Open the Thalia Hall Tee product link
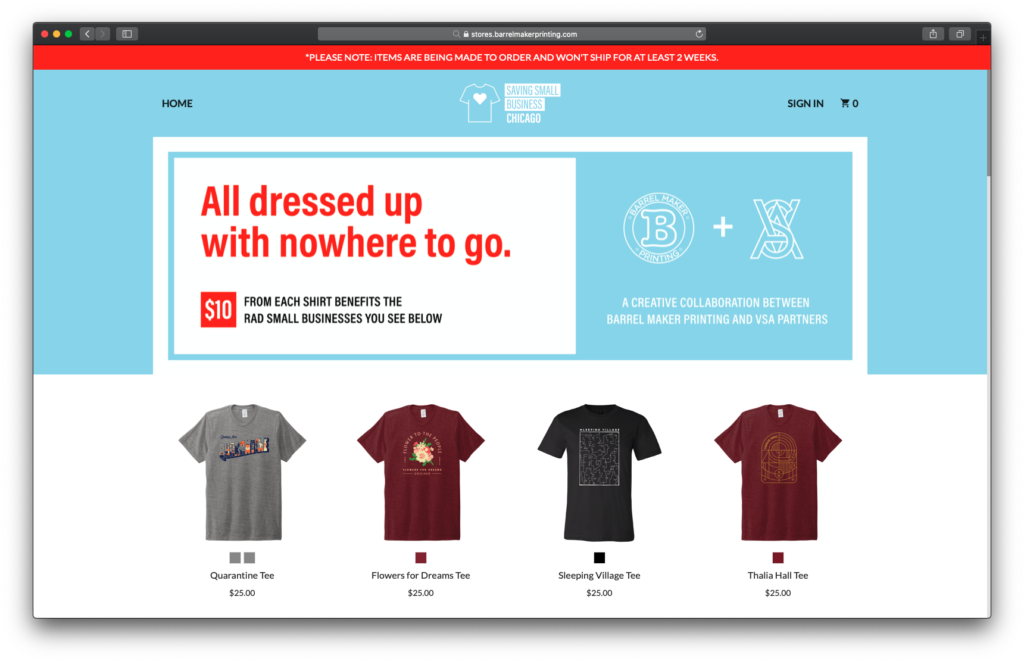Screen dimensions: 1024x662 coord(778,575)
